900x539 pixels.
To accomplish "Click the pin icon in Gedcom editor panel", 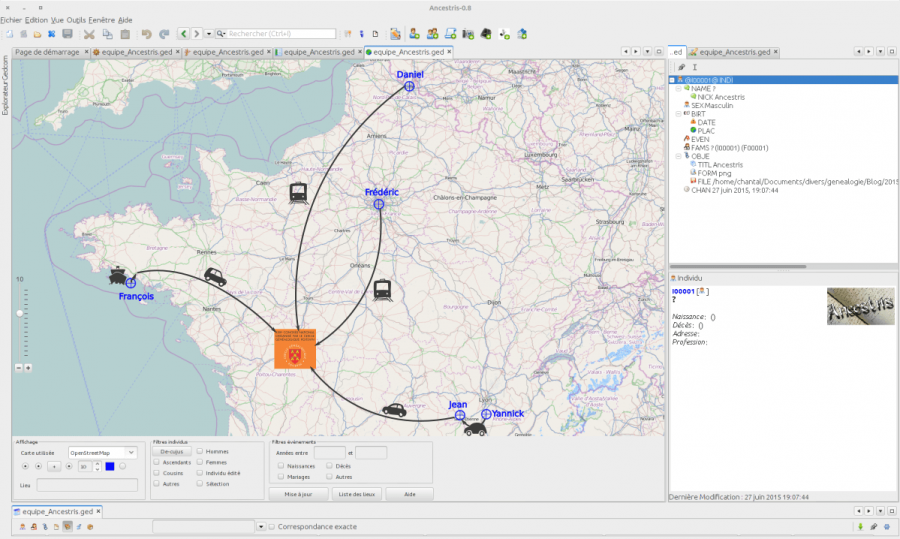I will click(681, 67).
